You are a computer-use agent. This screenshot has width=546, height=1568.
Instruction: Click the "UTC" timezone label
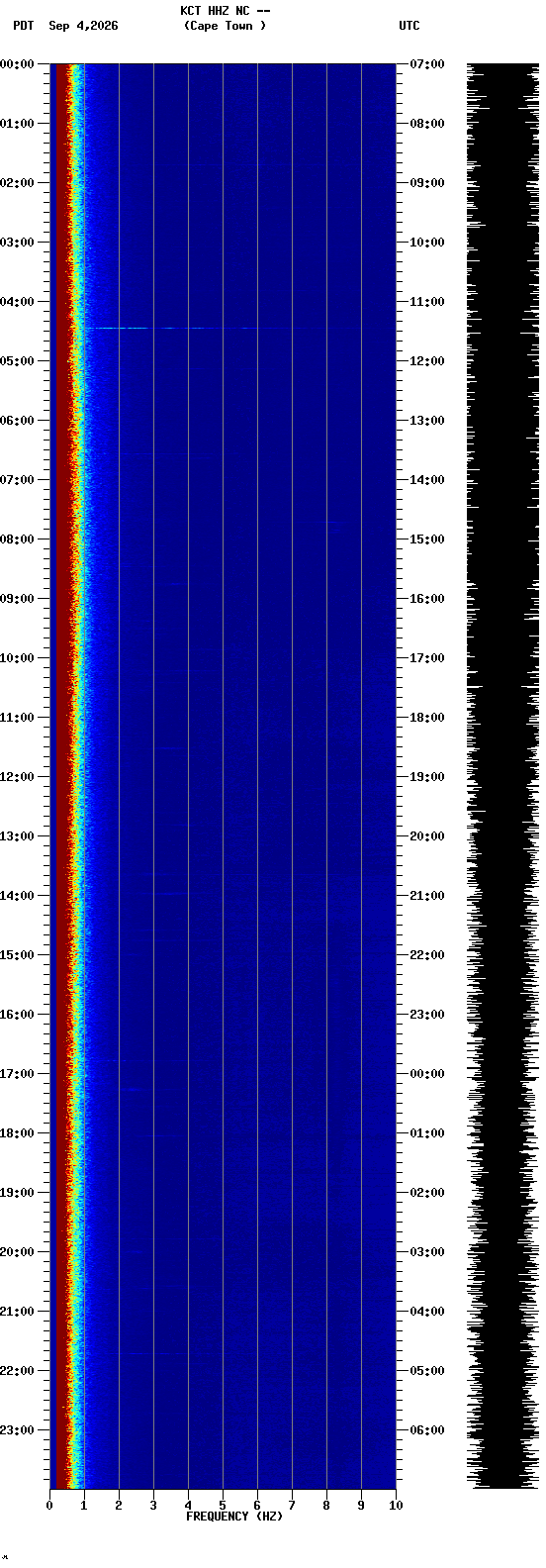click(x=409, y=26)
